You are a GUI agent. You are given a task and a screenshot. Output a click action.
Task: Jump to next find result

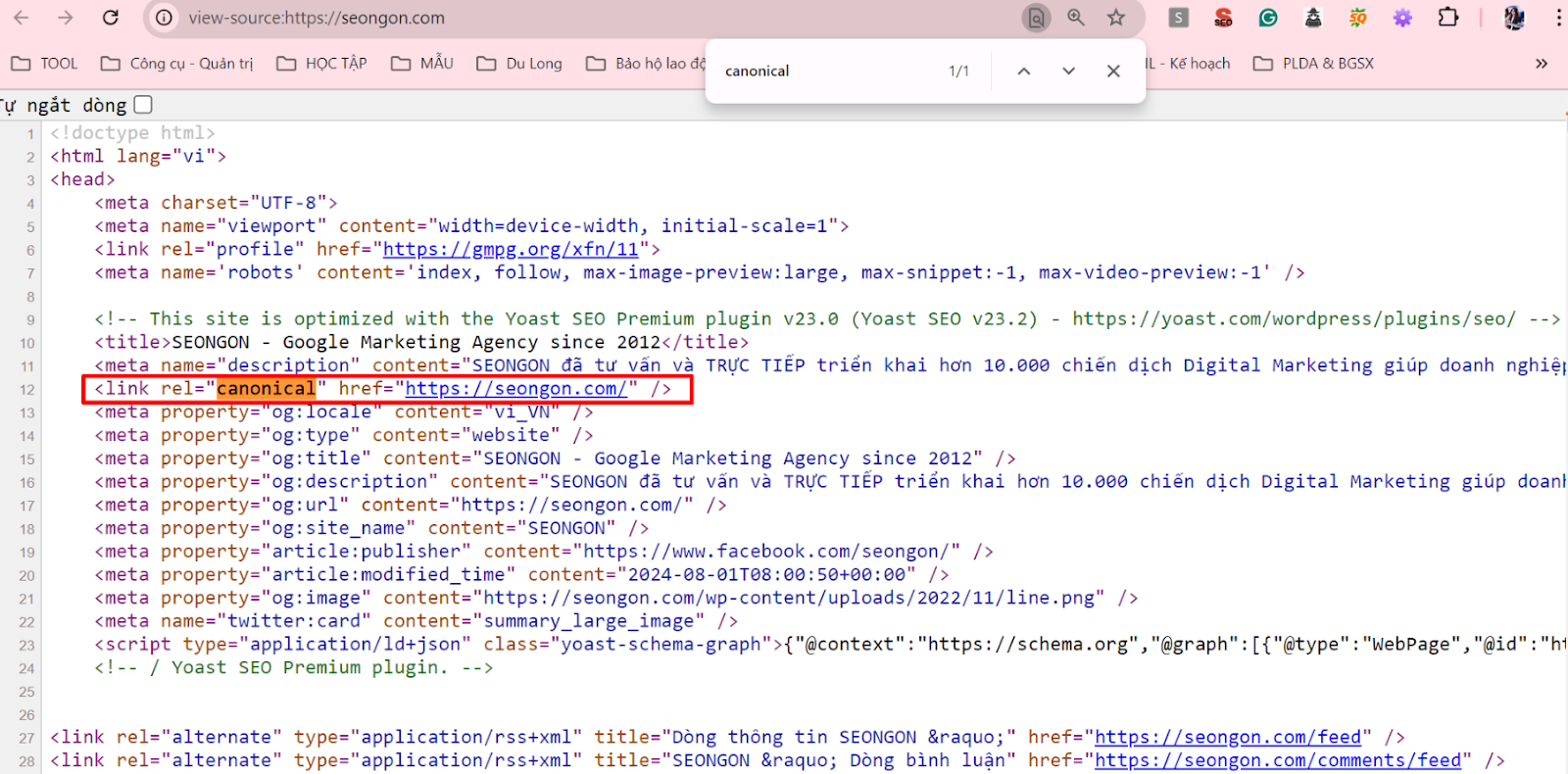tap(1068, 71)
